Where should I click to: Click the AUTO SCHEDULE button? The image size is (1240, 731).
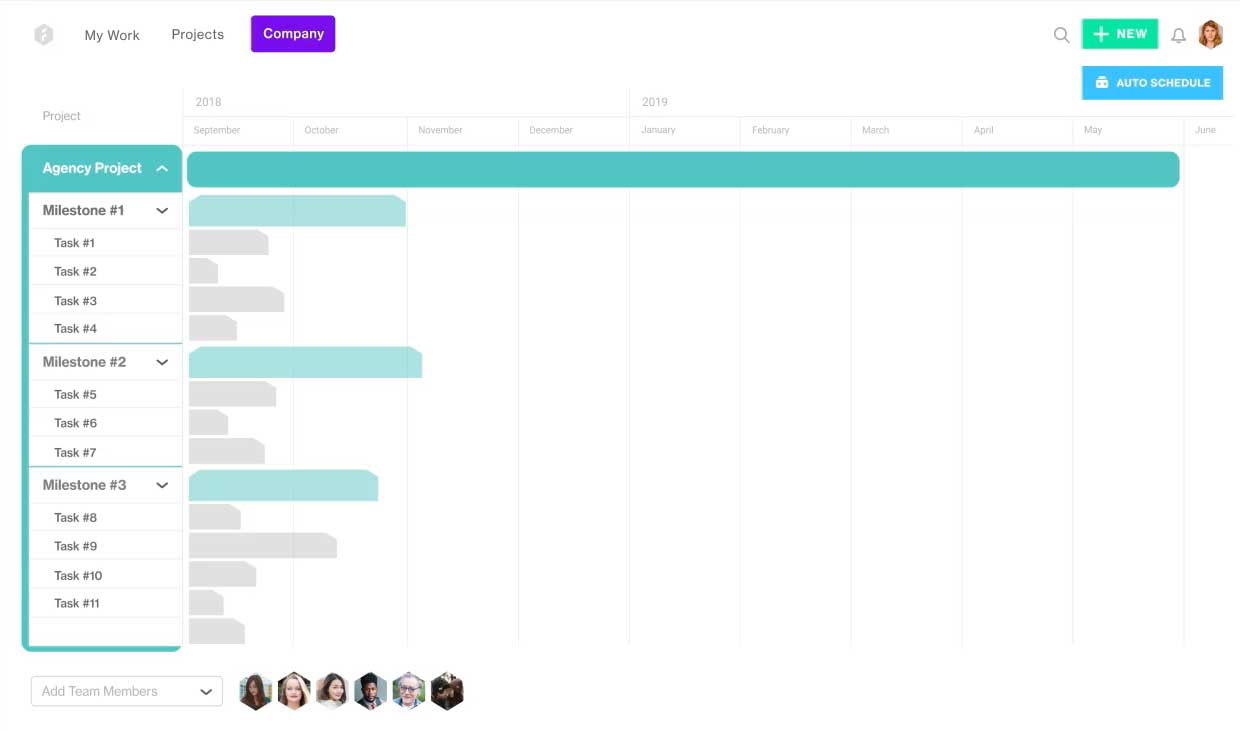1152,82
